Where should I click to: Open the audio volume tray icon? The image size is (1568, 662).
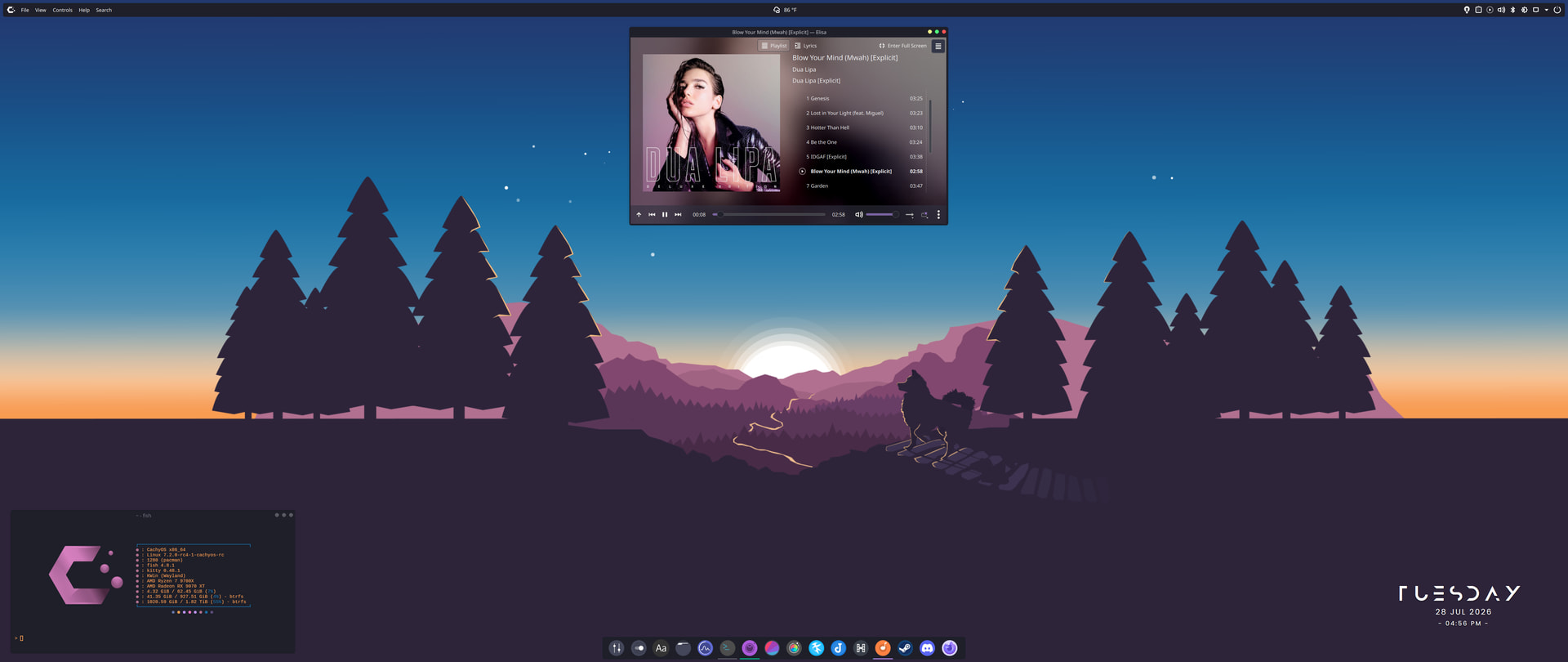point(1501,10)
